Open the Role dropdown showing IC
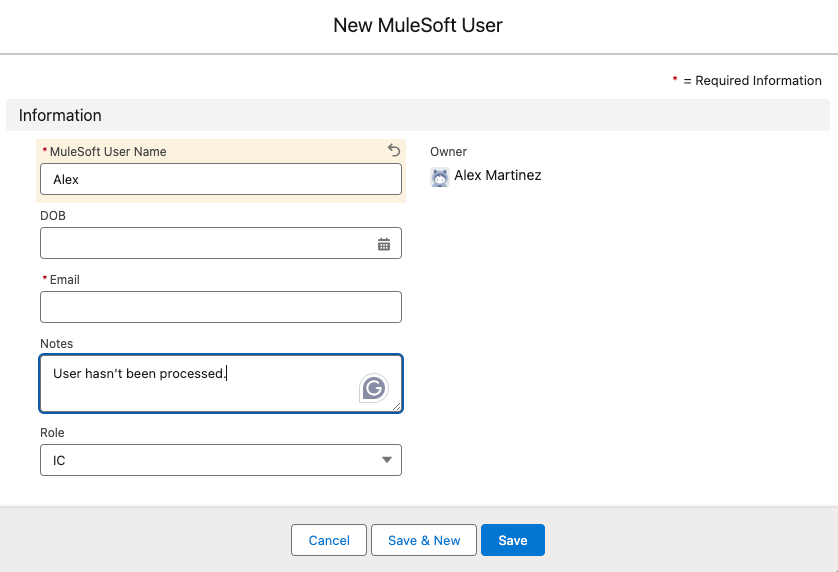The height and width of the screenshot is (572, 838). [221, 460]
